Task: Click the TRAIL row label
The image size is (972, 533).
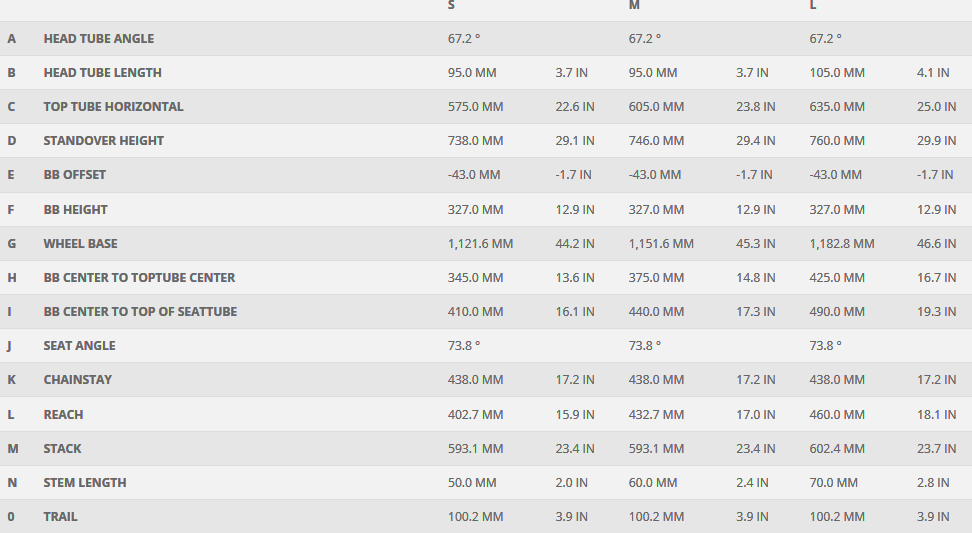Action: click(60, 517)
